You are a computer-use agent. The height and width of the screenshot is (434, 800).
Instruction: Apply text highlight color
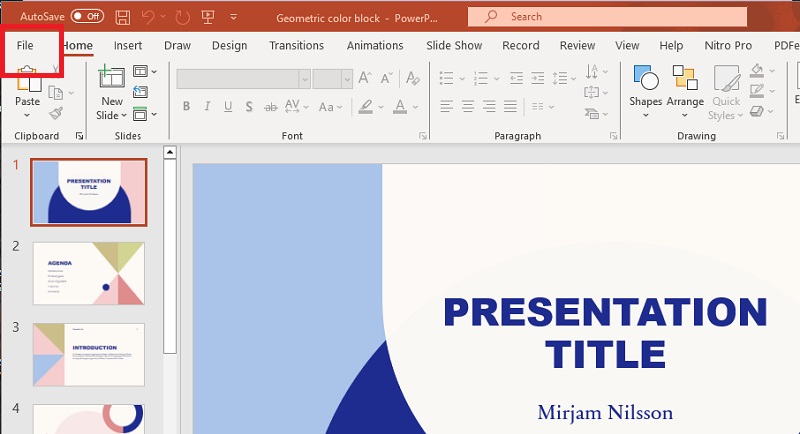pyautogui.click(x=365, y=107)
